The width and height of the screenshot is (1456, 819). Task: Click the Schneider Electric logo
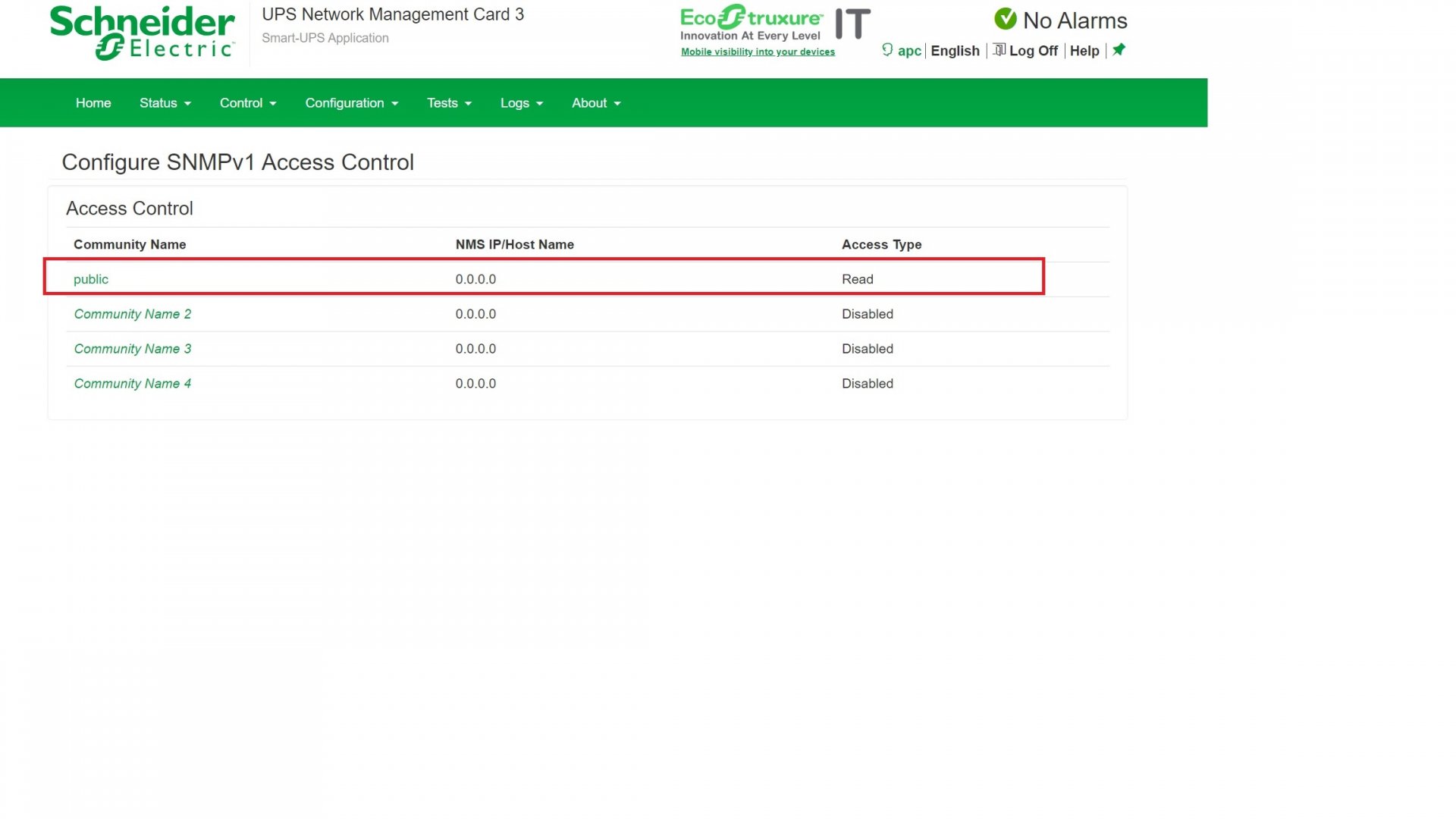[142, 33]
